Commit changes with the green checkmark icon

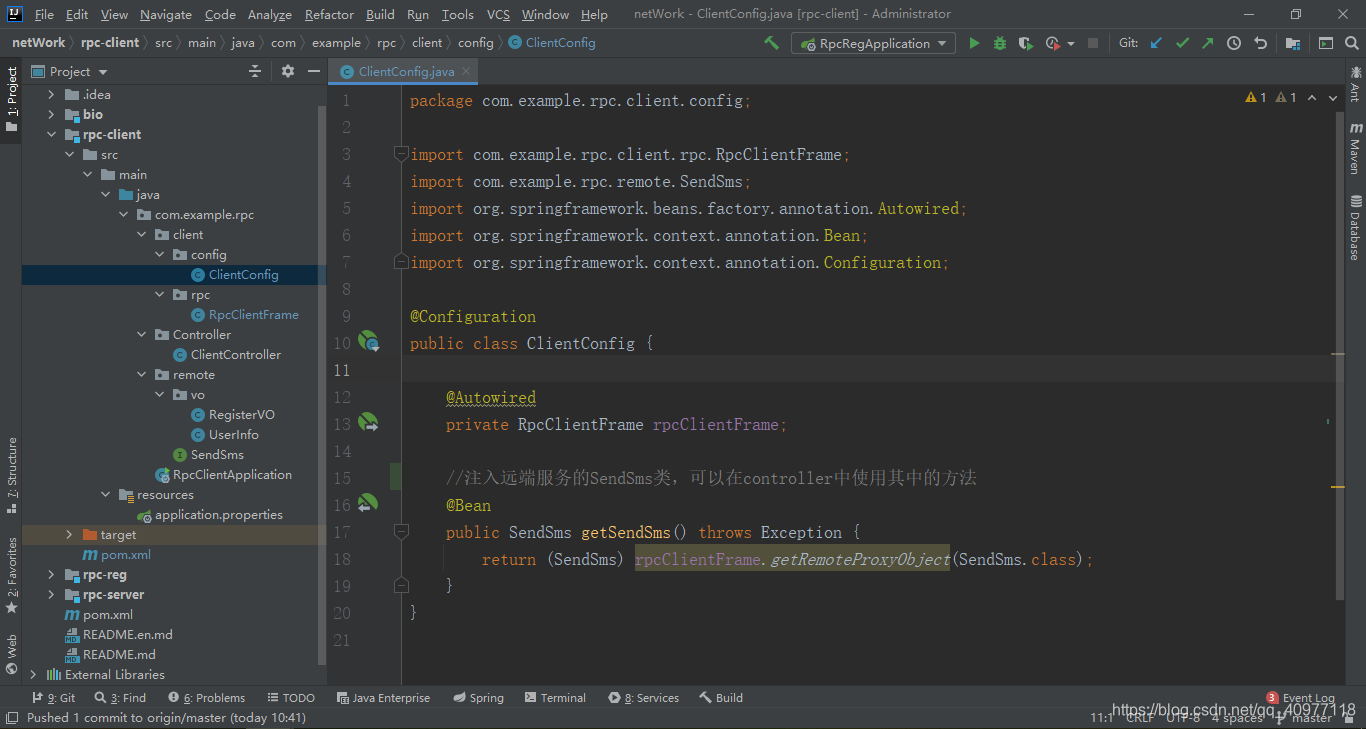coord(1182,43)
